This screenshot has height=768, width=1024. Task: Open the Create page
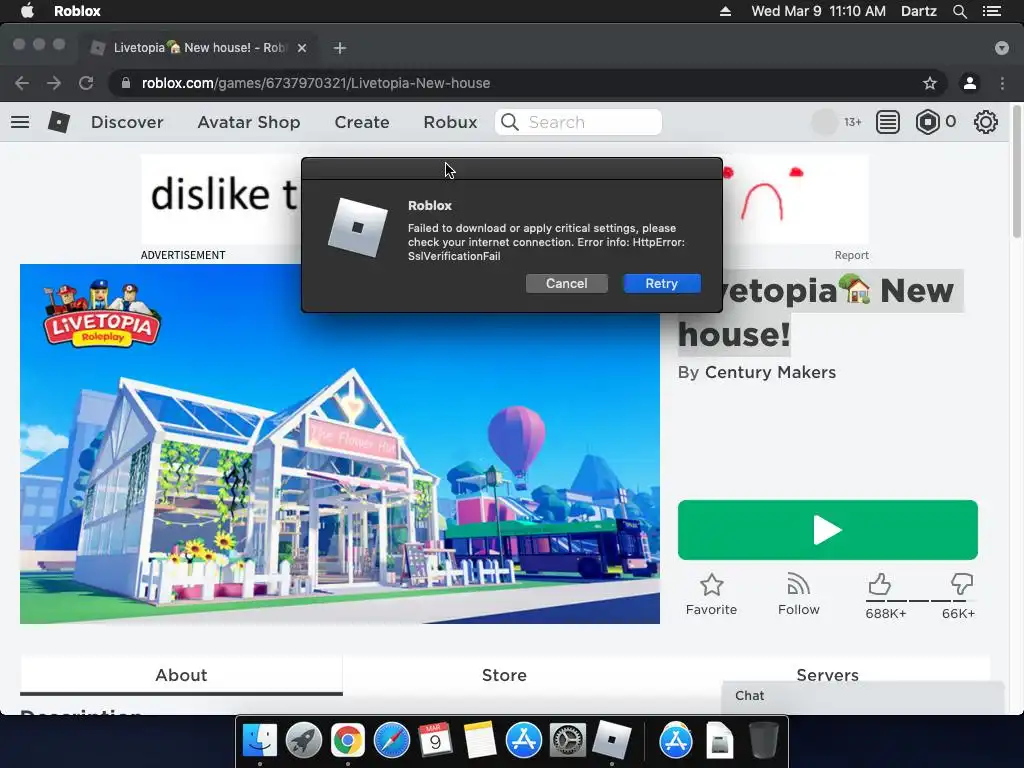point(362,122)
